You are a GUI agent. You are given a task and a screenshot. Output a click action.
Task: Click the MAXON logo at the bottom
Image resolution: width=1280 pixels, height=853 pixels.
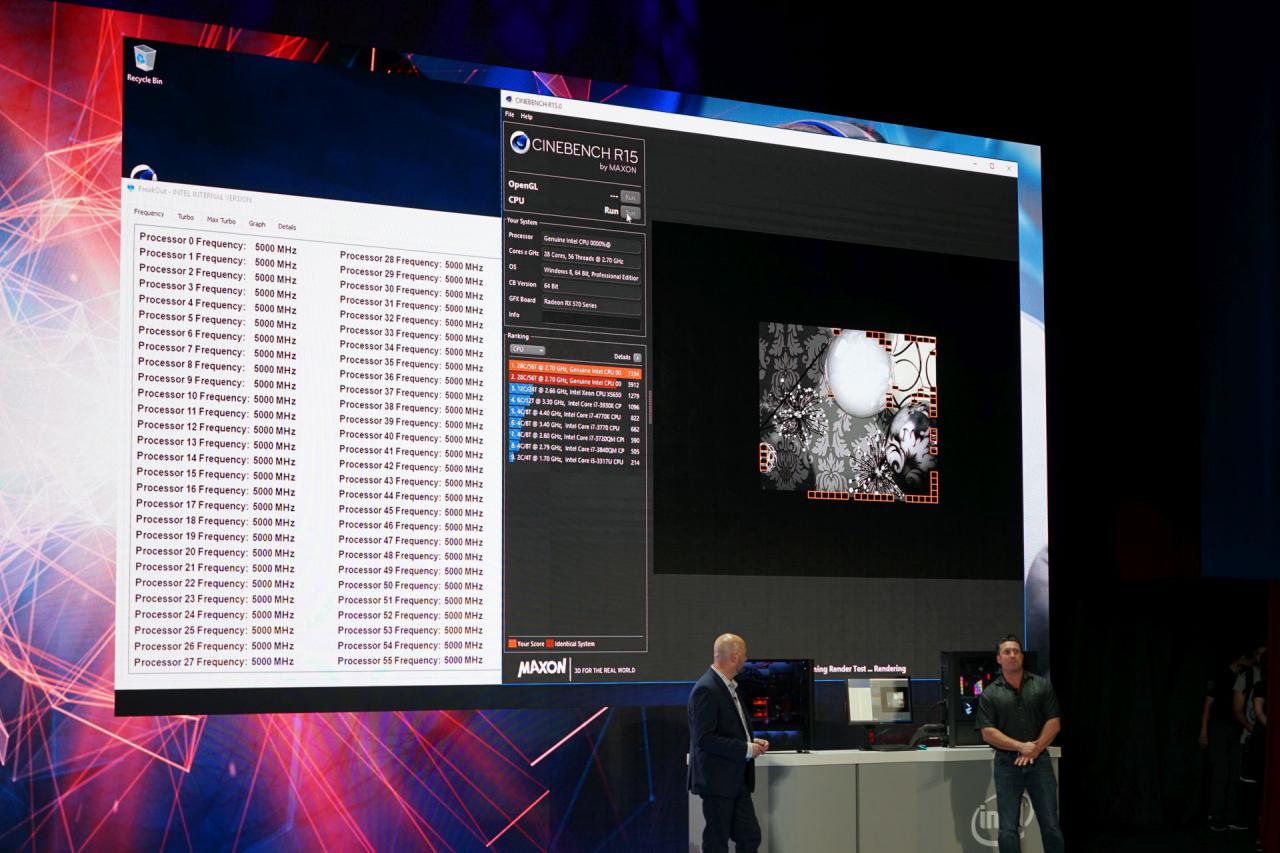pyautogui.click(x=542, y=667)
